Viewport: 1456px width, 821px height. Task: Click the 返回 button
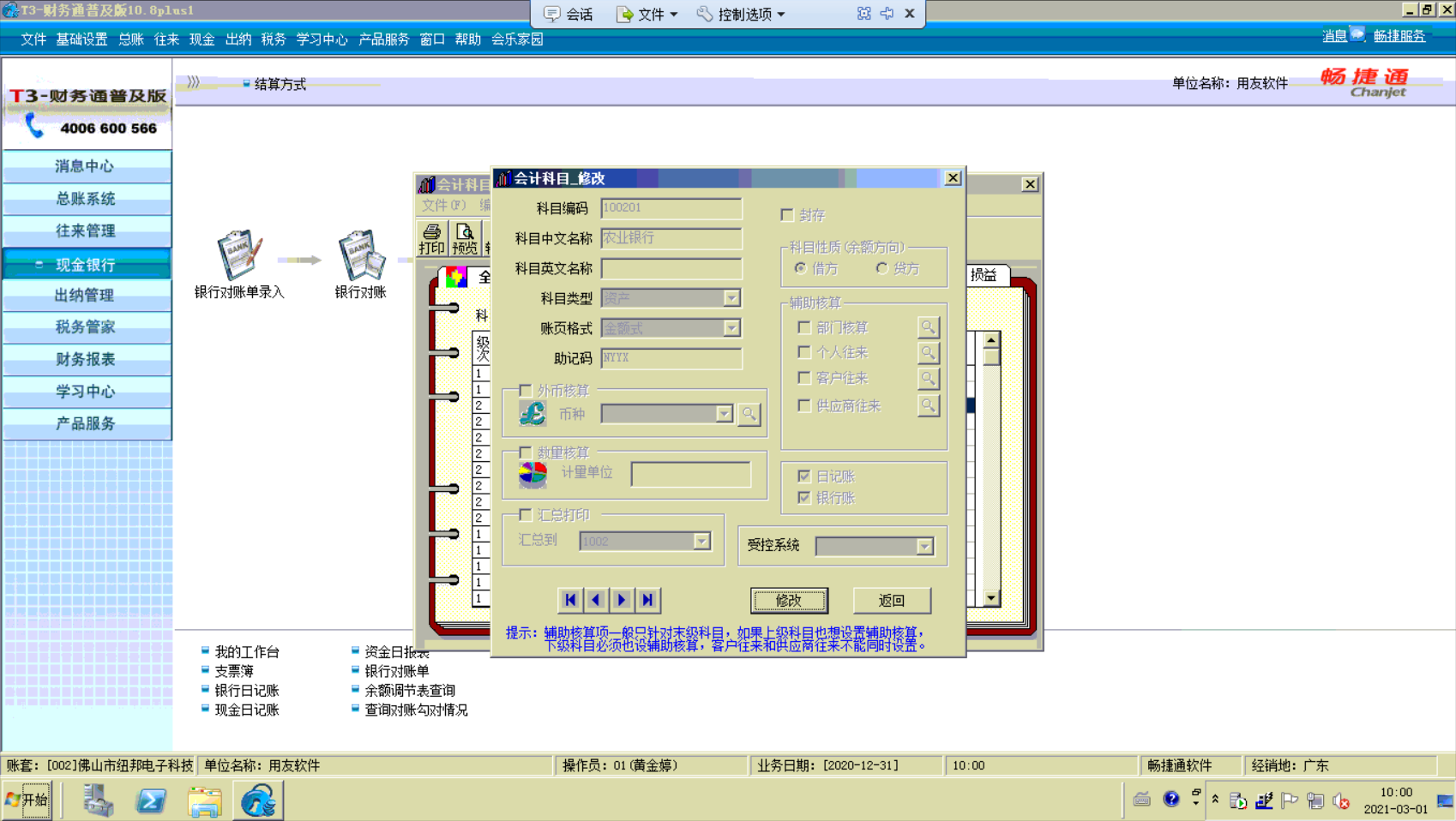tap(892, 600)
